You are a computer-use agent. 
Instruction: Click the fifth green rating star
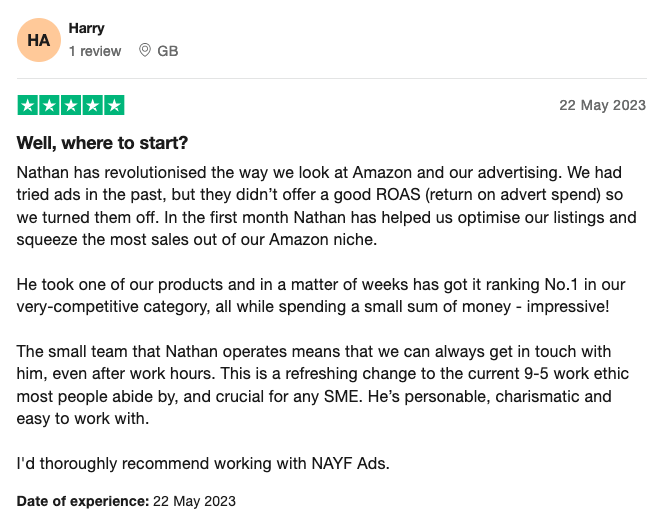click(x=114, y=105)
